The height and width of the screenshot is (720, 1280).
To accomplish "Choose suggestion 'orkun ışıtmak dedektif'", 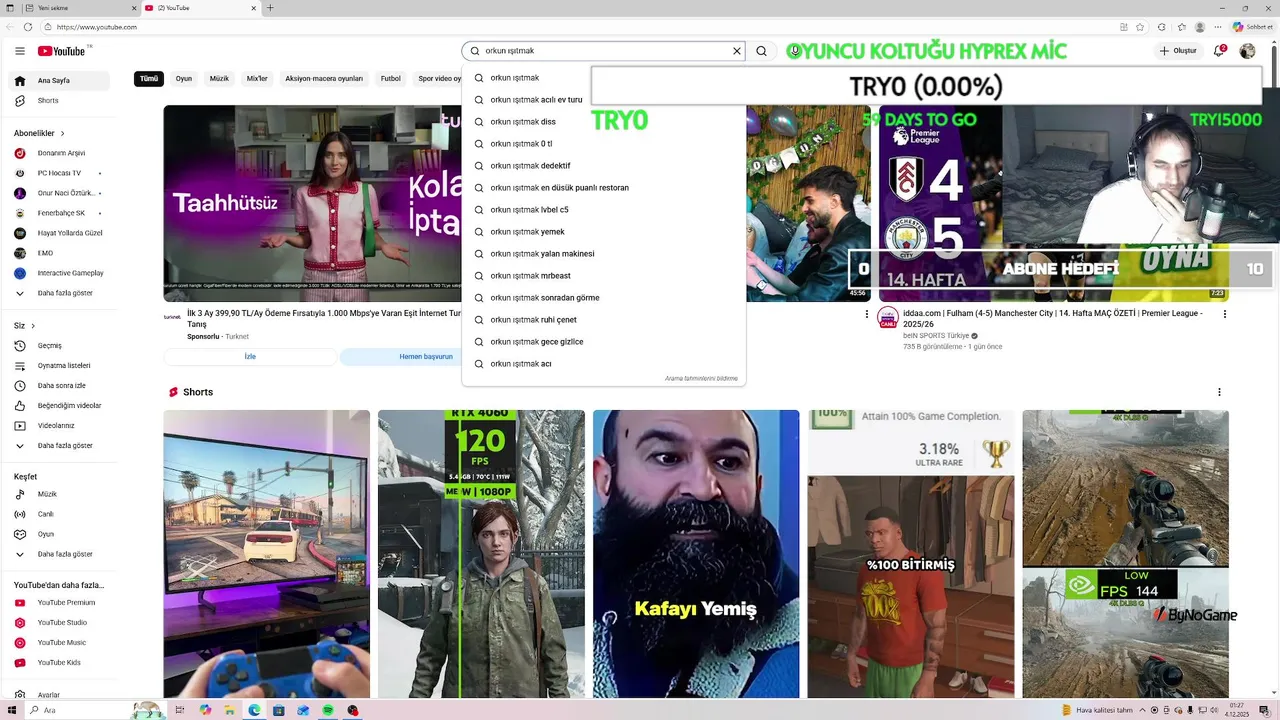I will pyautogui.click(x=604, y=166).
